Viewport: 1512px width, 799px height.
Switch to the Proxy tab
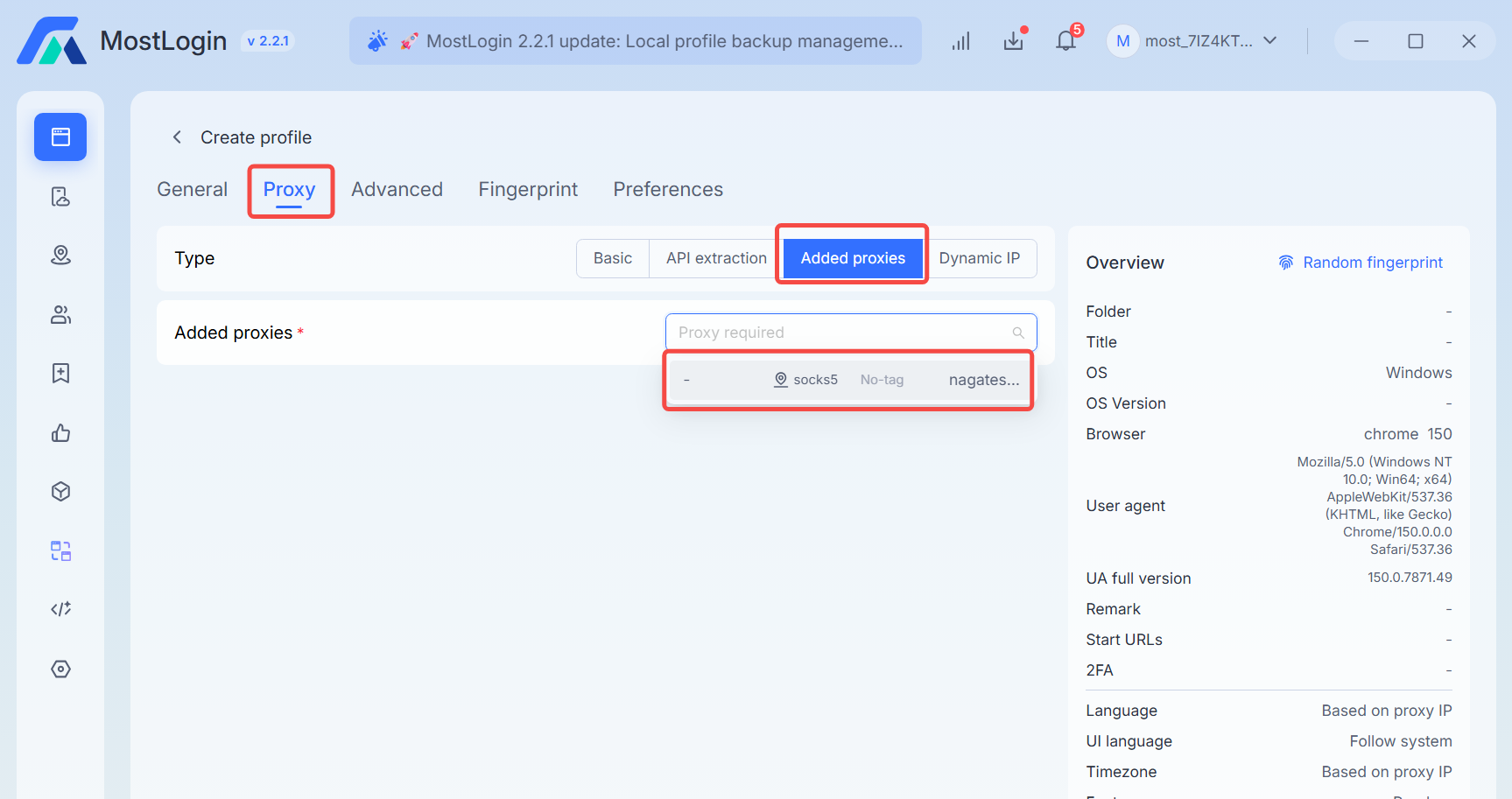(x=290, y=190)
